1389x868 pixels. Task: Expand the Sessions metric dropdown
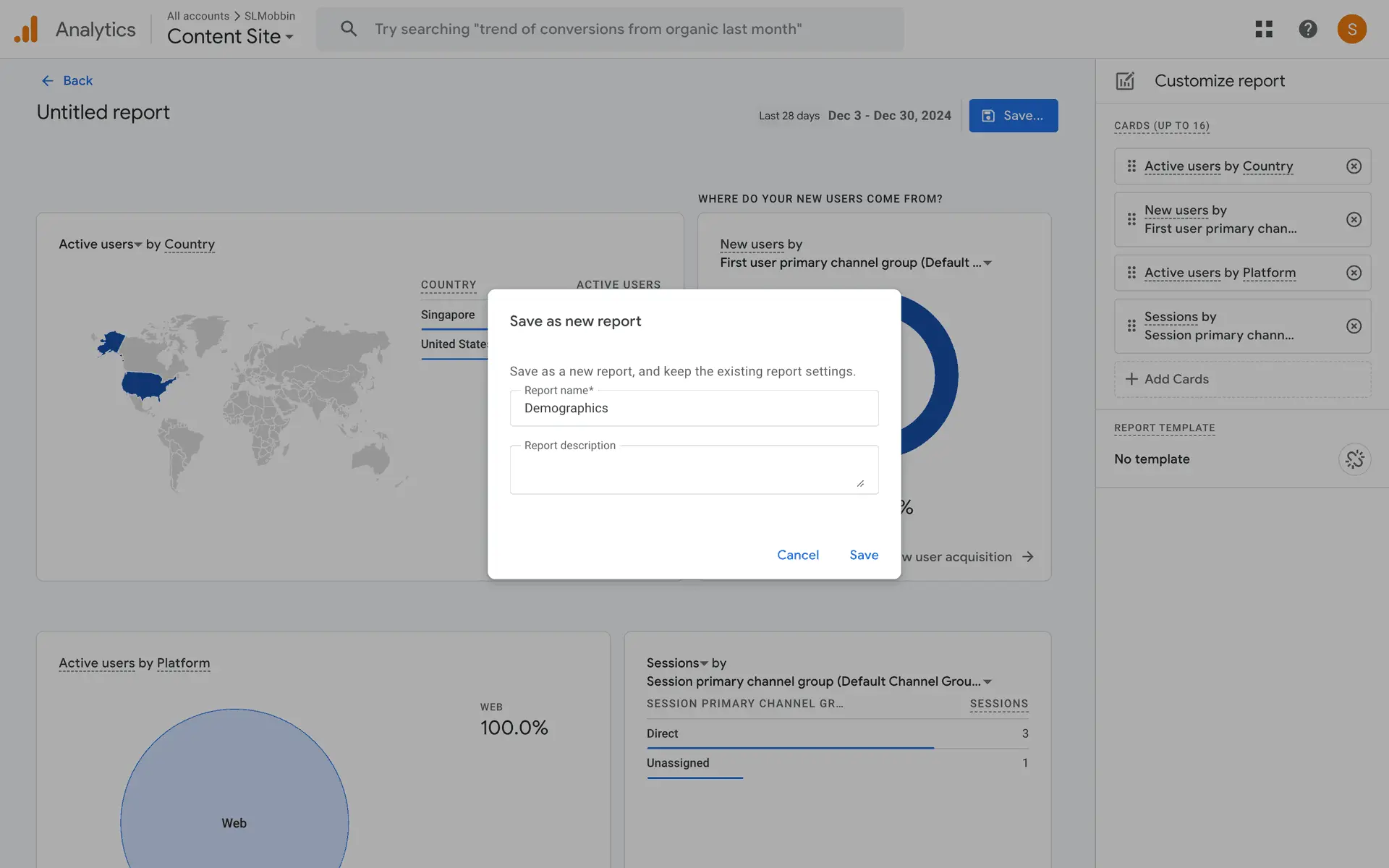(x=703, y=664)
